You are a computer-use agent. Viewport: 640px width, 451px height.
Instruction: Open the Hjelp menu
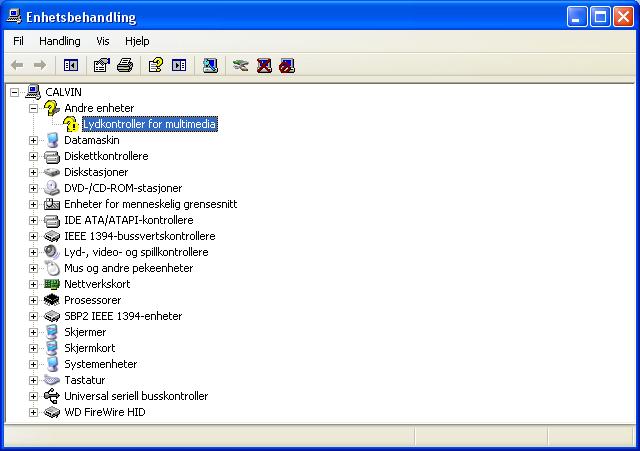[x=137, y=41]
